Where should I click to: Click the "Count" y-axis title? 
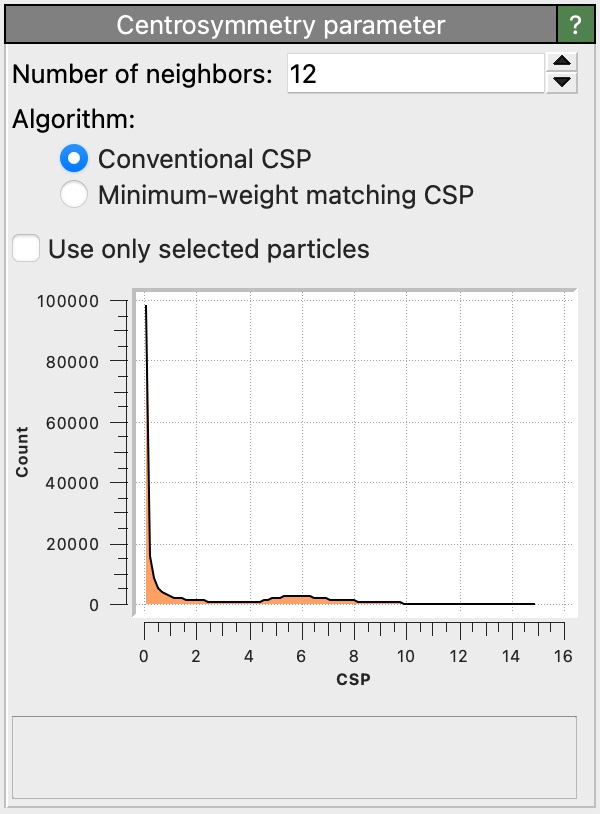tap(22, 452)
